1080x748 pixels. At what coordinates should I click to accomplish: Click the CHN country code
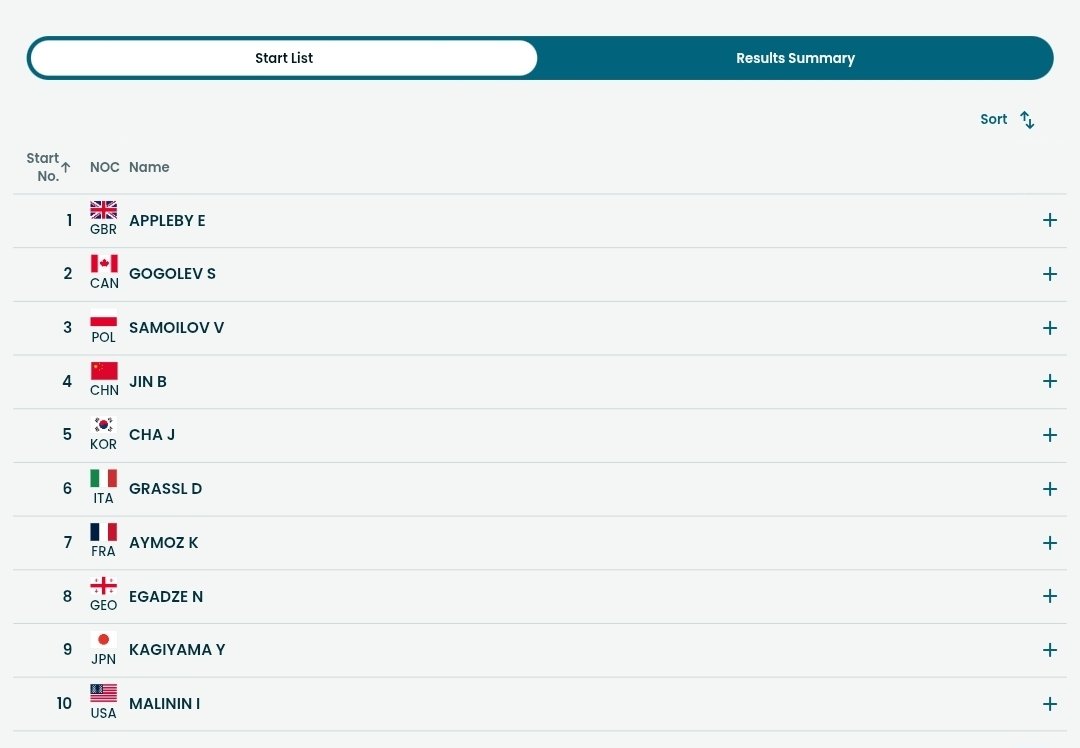click(x=104, y=391)
